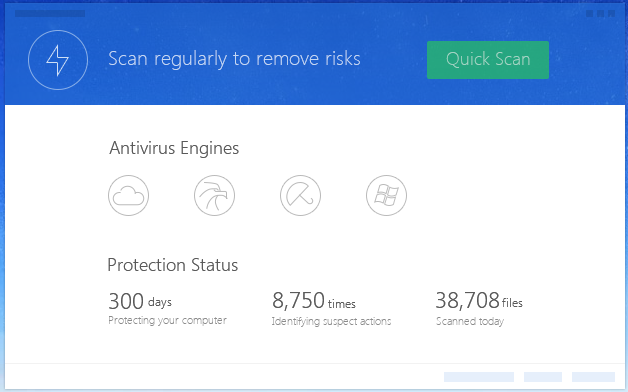The width and height of the screenshot is (628, 392).
Task: Click the Protection Status heading
Action: tap(173, 265)
